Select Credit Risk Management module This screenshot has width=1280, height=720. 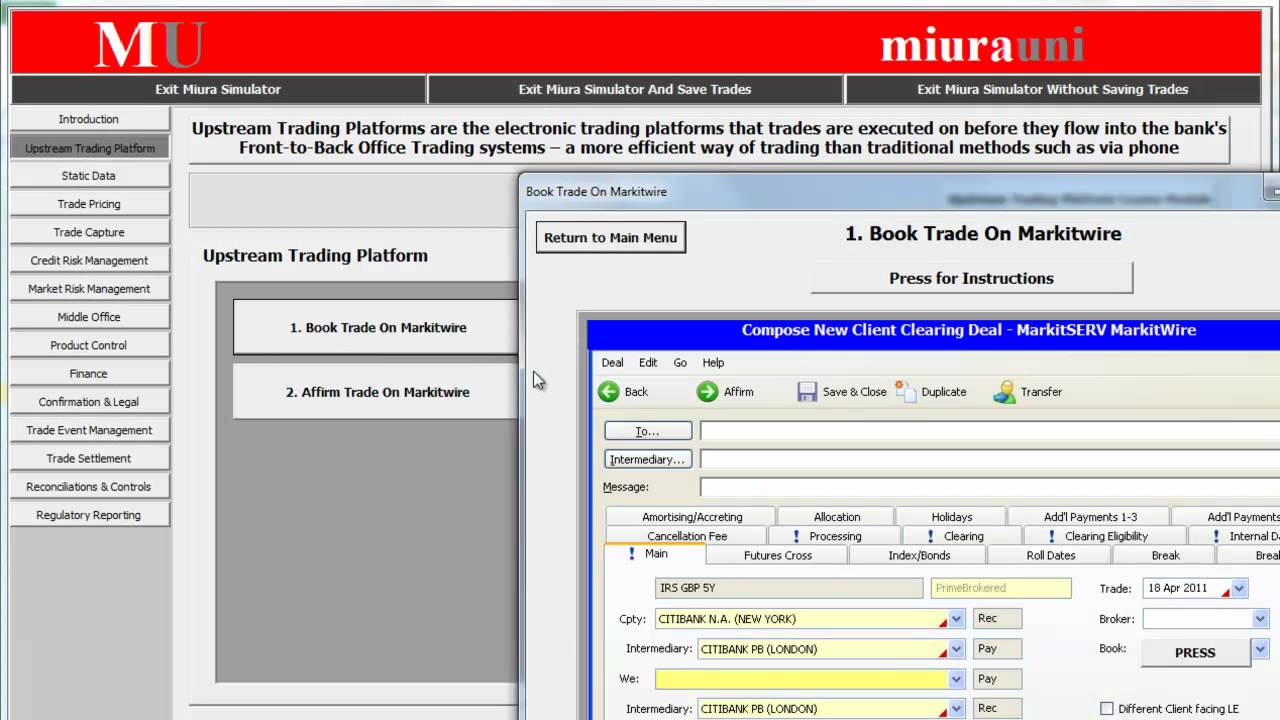[x=89, y=260]
